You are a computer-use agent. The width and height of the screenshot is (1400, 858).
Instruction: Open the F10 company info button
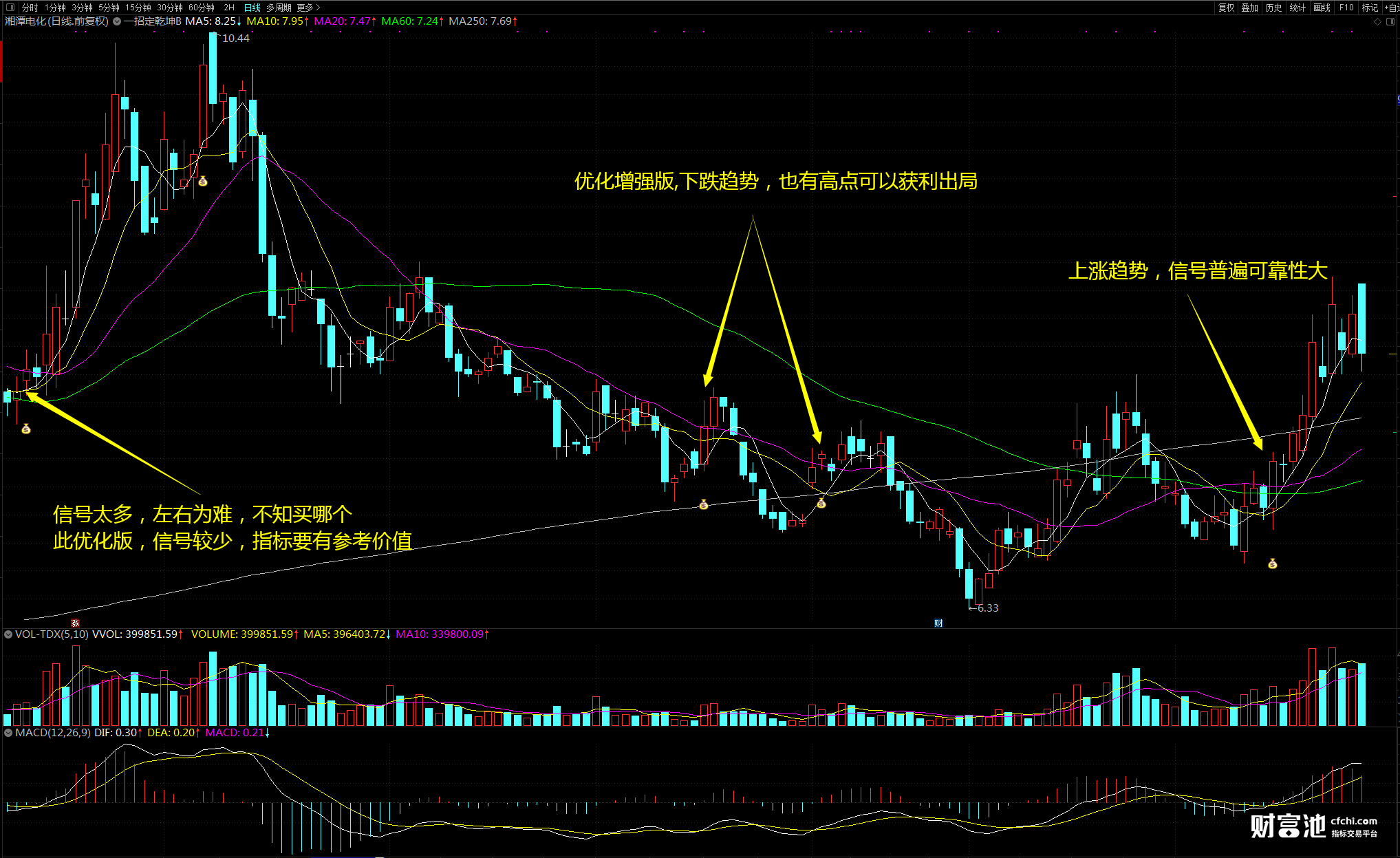click(x=1346, y=8)
